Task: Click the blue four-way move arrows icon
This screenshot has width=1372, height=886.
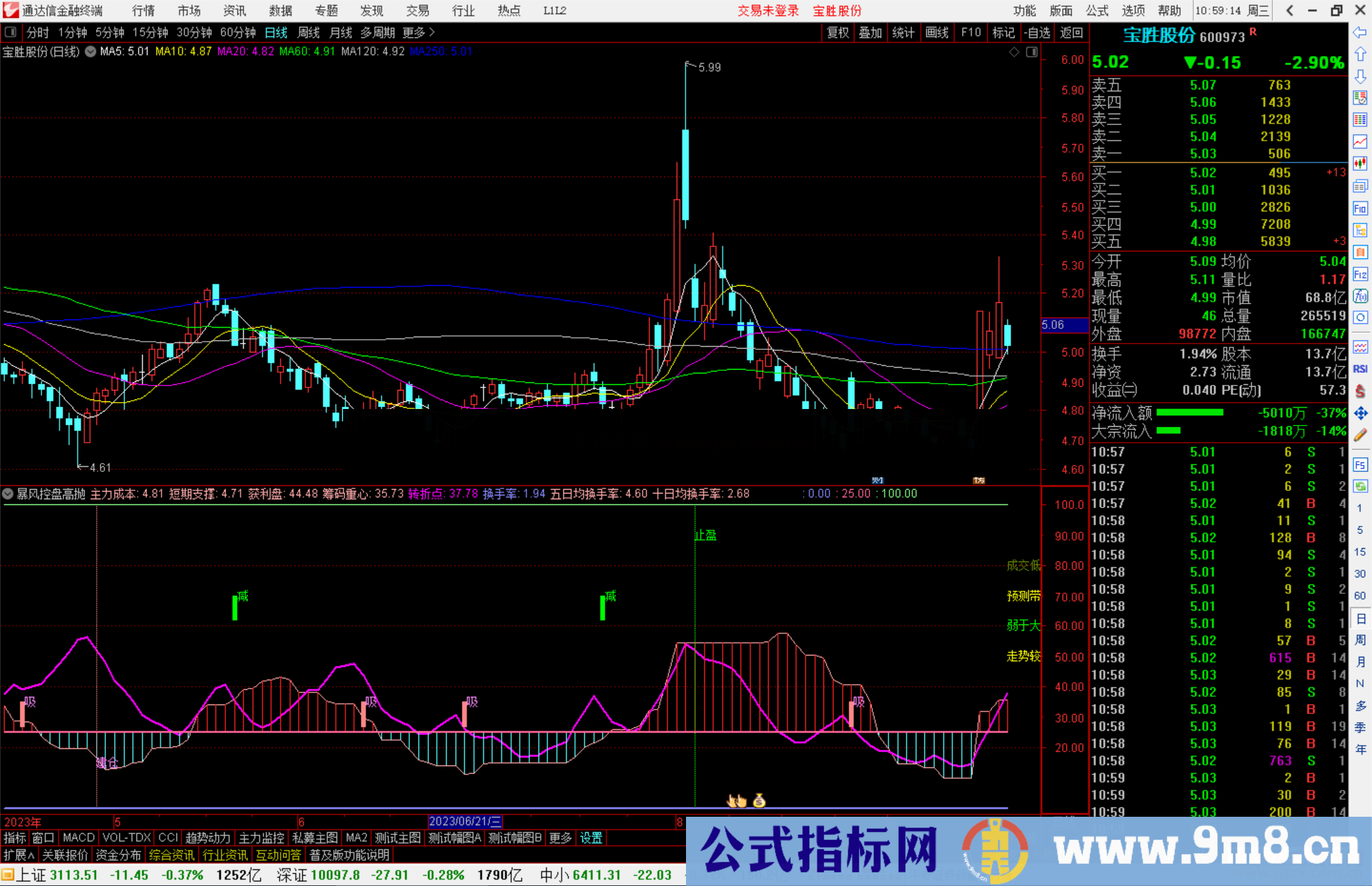Action: [1360, 413]
